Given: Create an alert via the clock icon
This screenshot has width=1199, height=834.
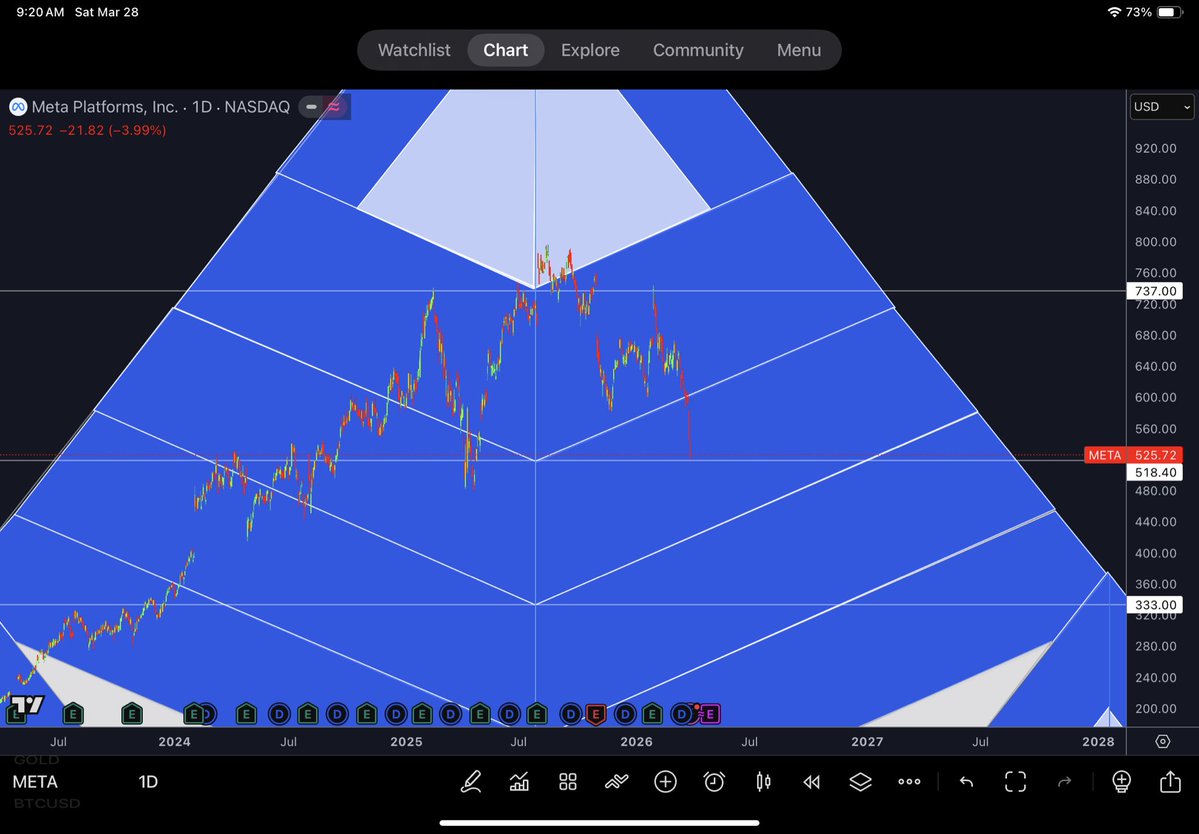Looking at the screenshot, I should point(713,781).
